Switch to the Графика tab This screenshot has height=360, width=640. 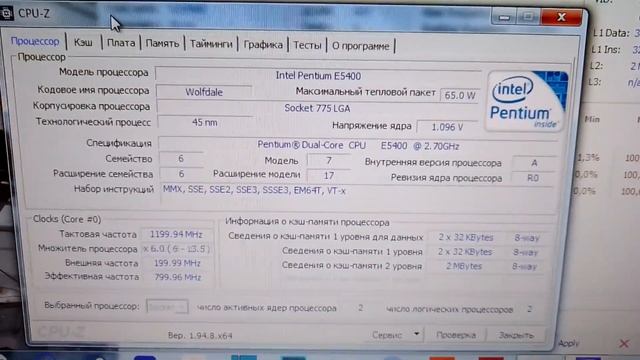(263, 44)
